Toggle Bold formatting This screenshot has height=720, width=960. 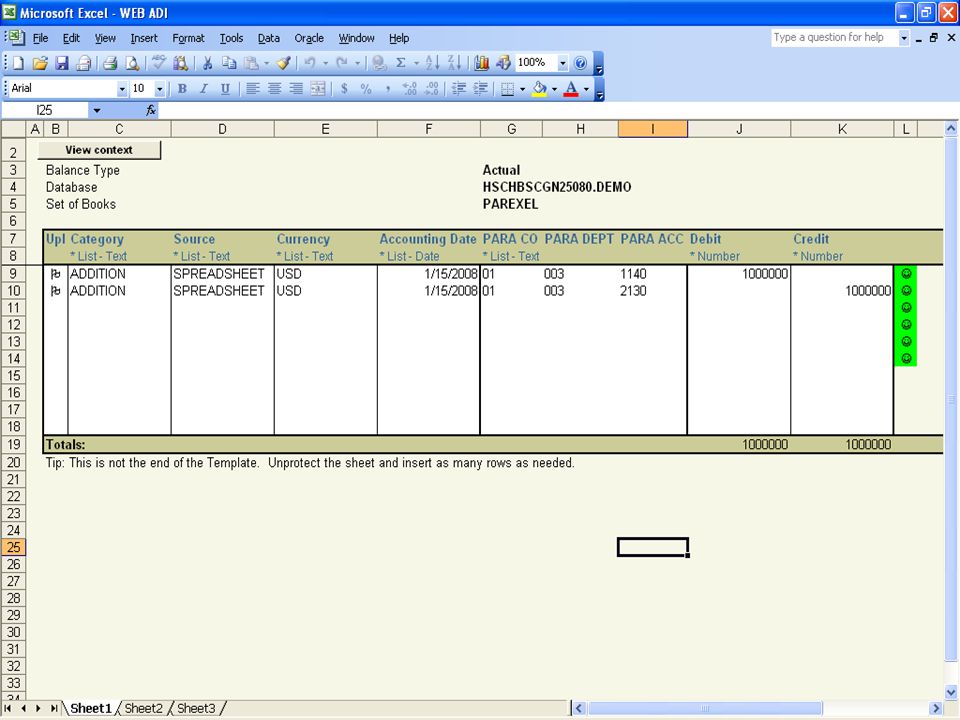182,89
